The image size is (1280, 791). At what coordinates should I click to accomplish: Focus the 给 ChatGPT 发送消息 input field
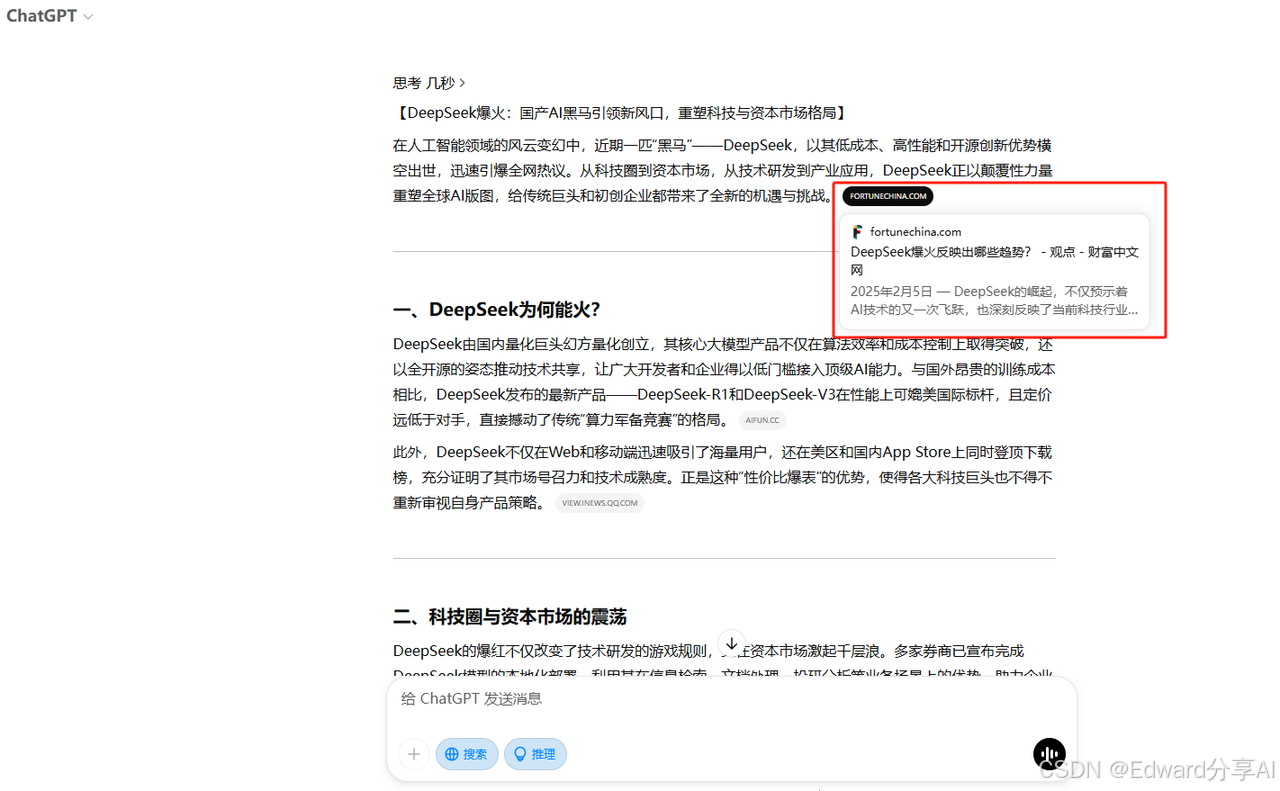point(731,699)
